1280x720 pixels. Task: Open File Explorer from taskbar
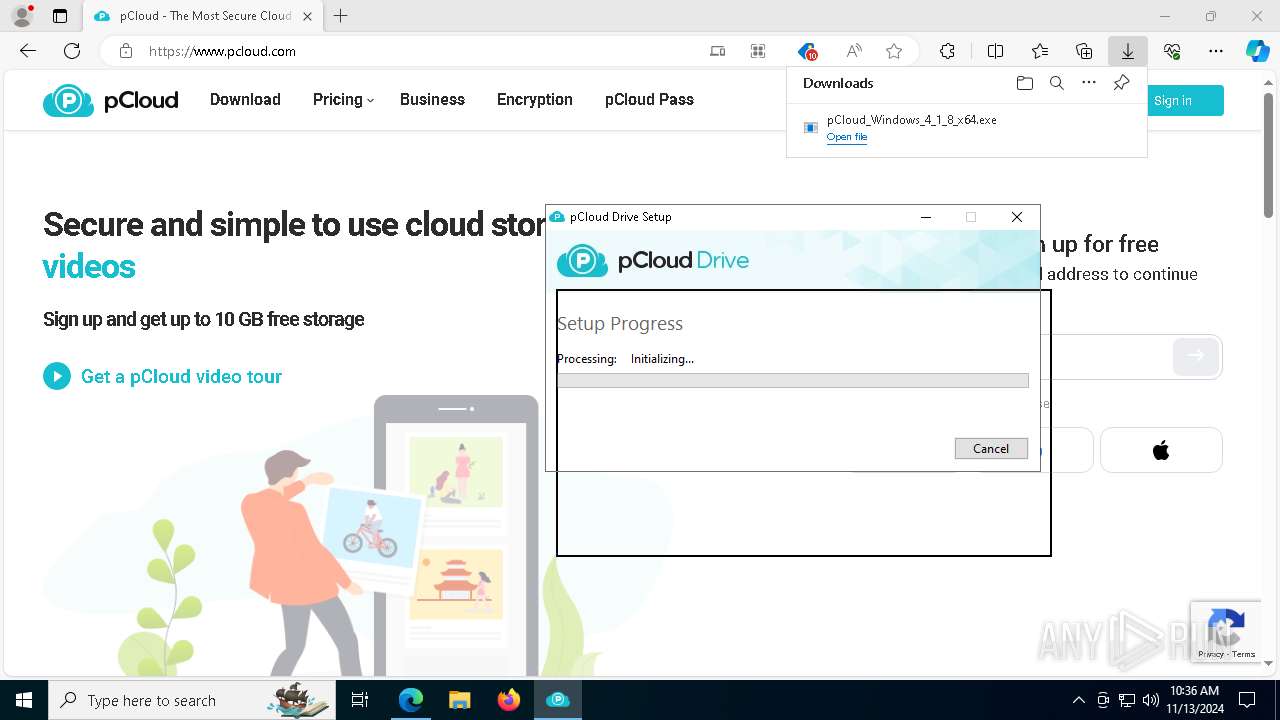click(459, 700)
